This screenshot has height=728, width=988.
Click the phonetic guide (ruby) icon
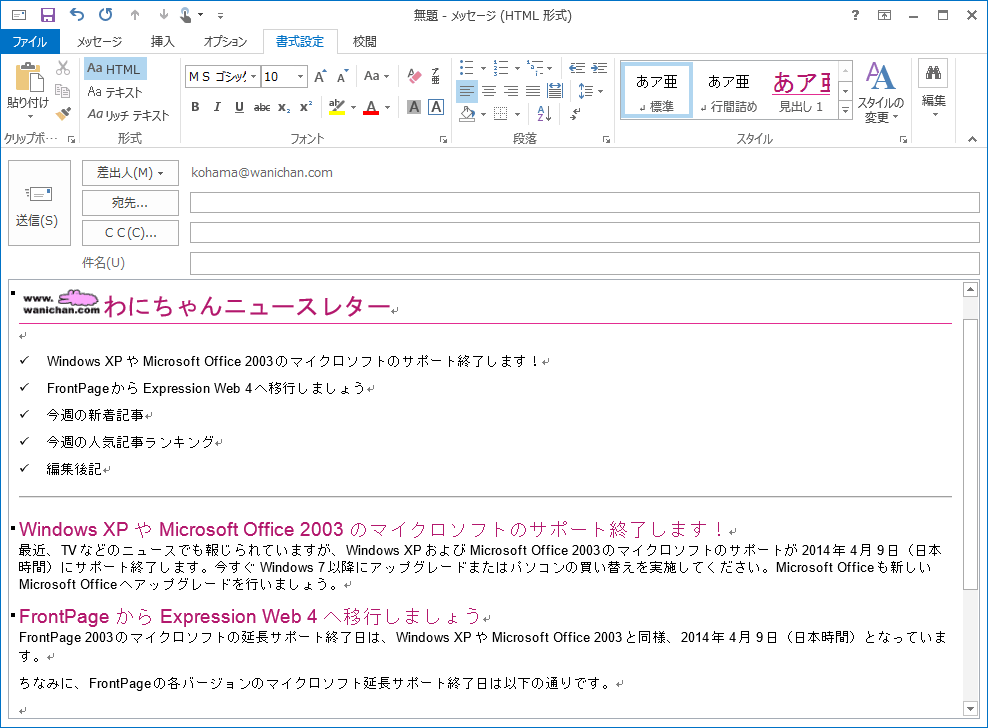[x=435, y=76]
